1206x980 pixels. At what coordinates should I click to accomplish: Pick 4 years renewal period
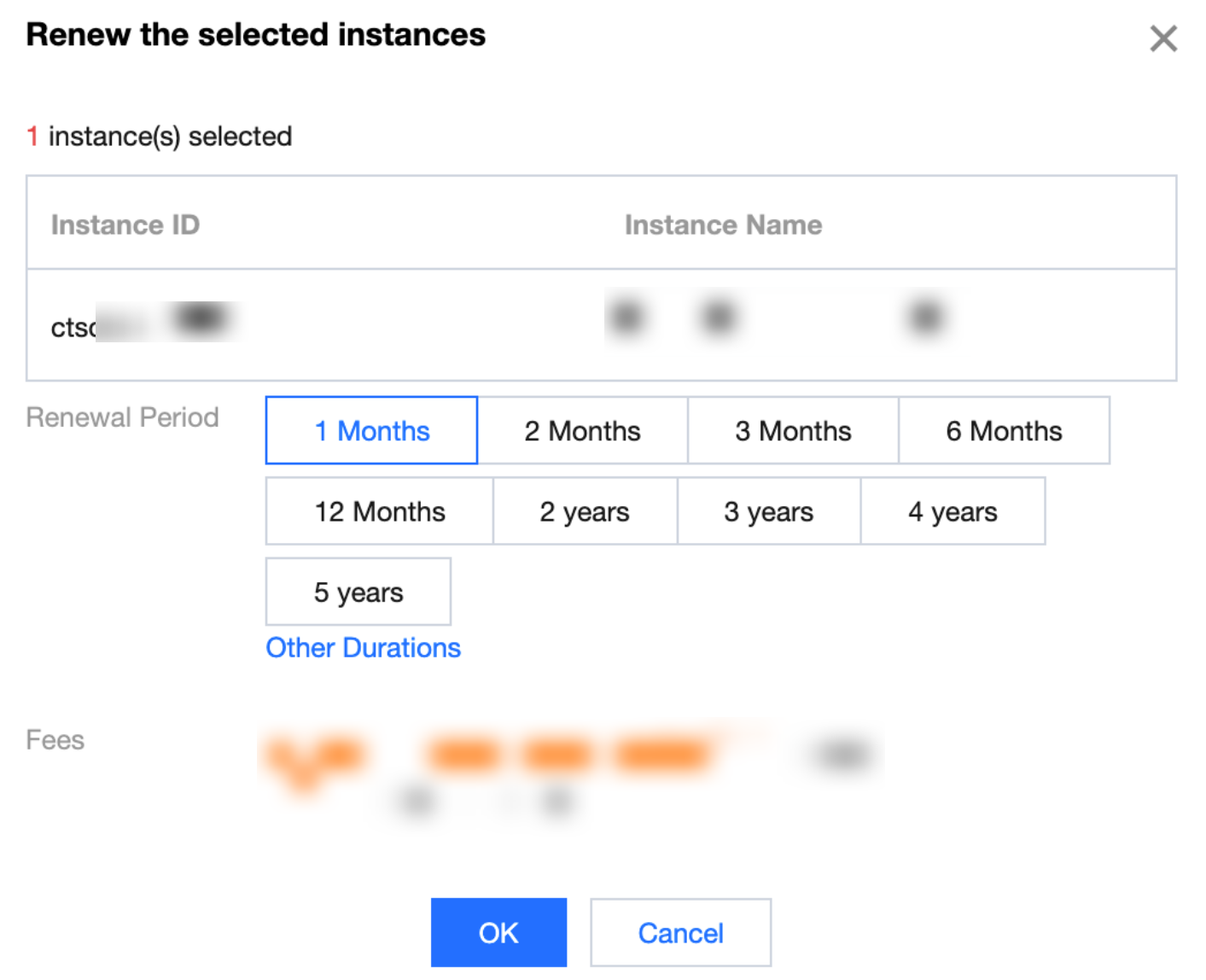tap(953, 511)
